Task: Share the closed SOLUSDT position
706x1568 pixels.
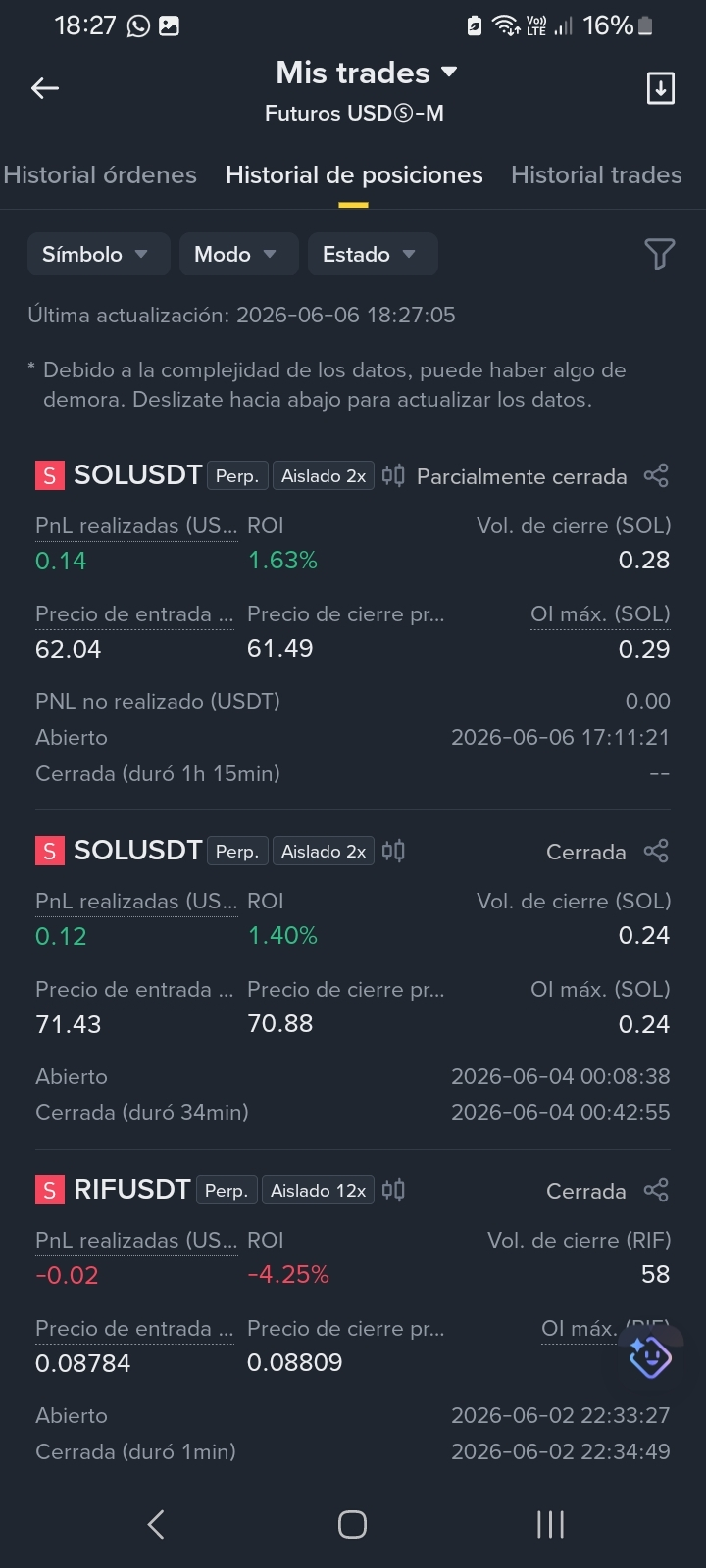Action: pyautogui.click(x=656, y=852)
